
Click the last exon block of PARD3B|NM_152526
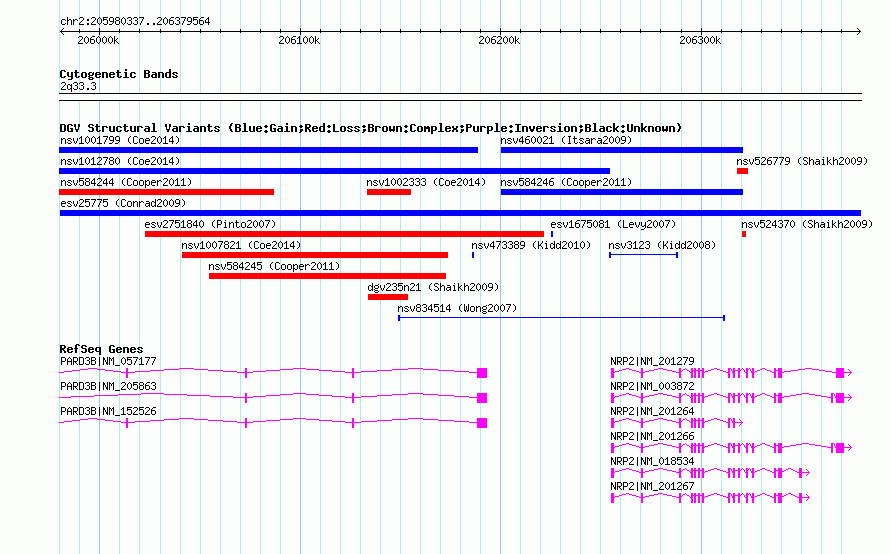[482, 423]
